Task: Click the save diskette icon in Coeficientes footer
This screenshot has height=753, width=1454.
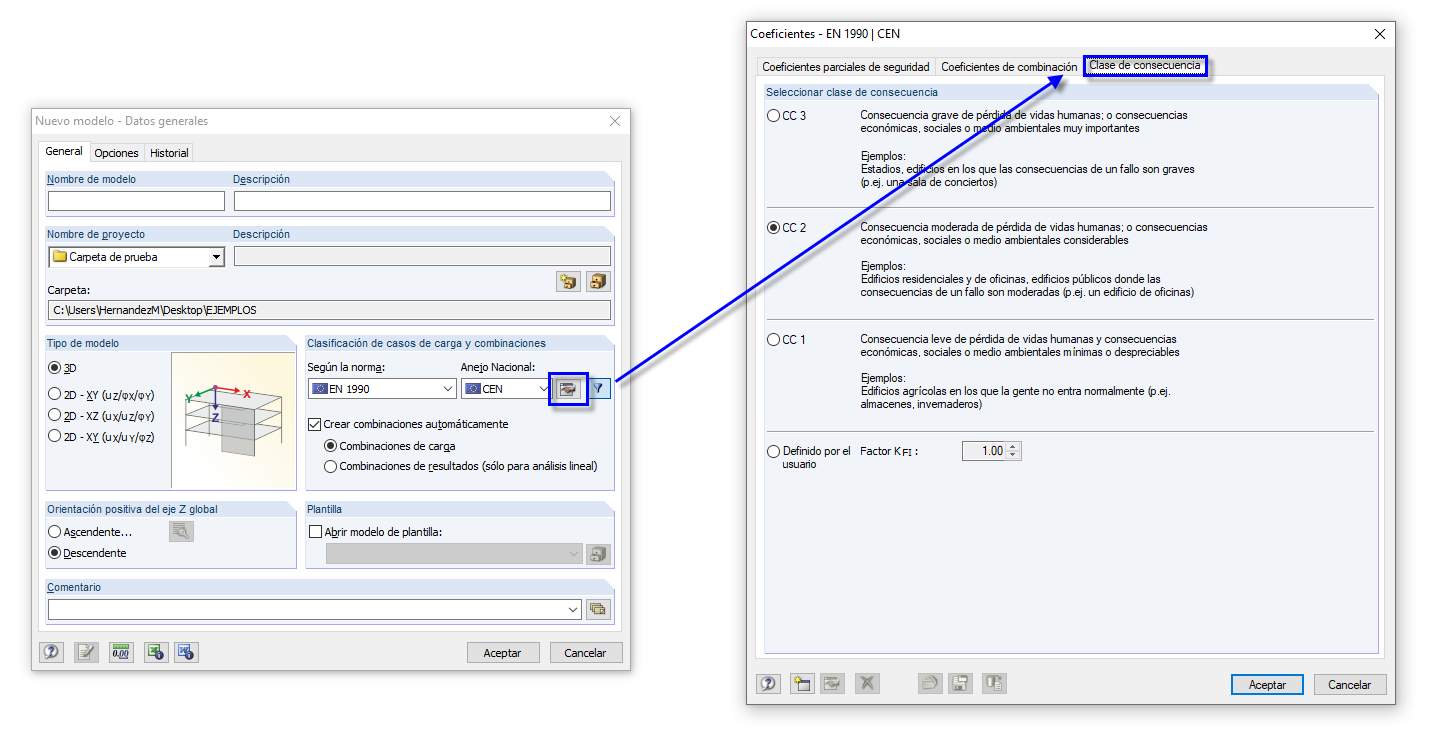Action: (x=960, y=684)
